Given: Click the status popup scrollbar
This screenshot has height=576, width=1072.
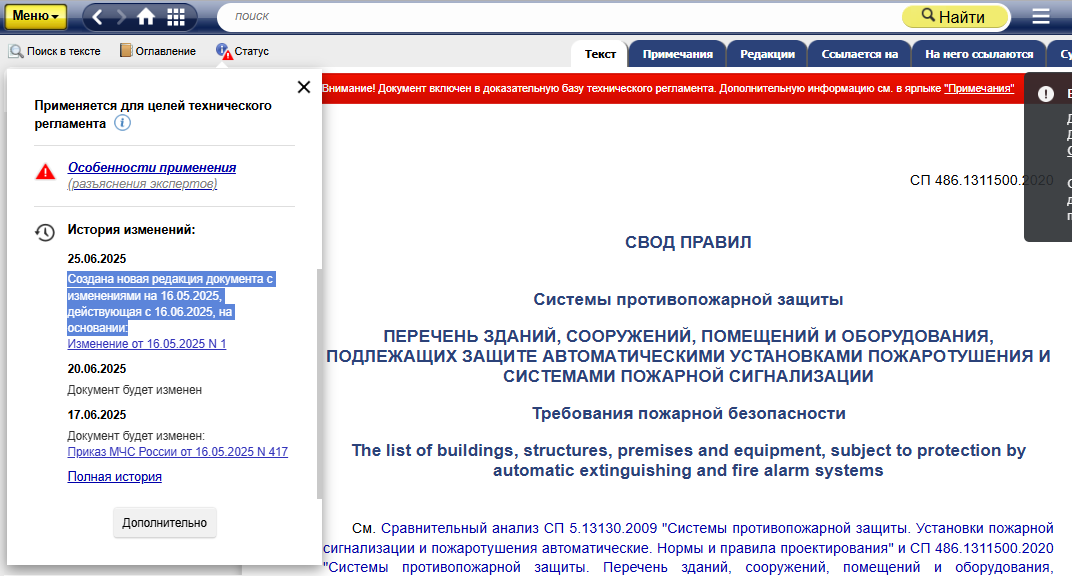Looking at the screenshot, I should (319, 384).
